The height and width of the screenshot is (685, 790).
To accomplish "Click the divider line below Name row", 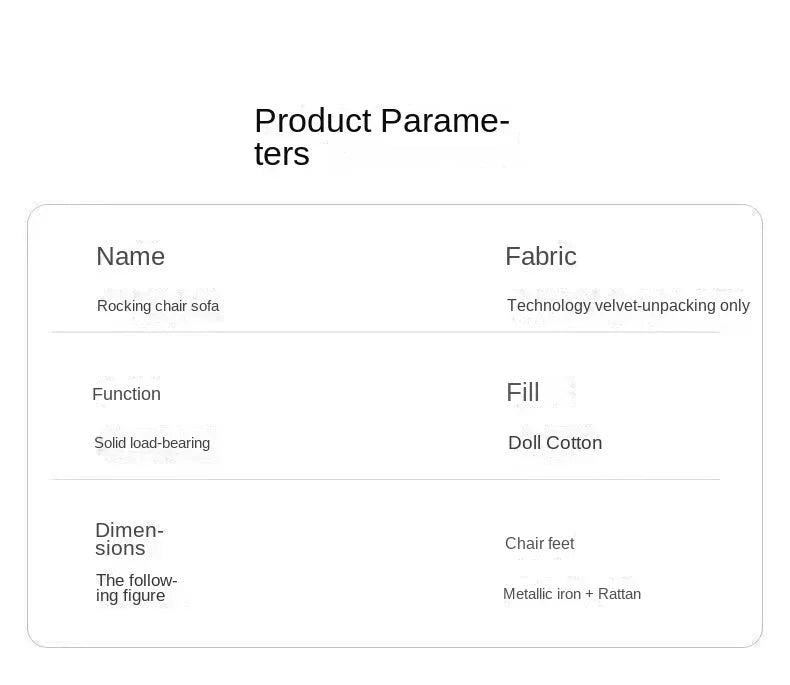I will 385,332.
